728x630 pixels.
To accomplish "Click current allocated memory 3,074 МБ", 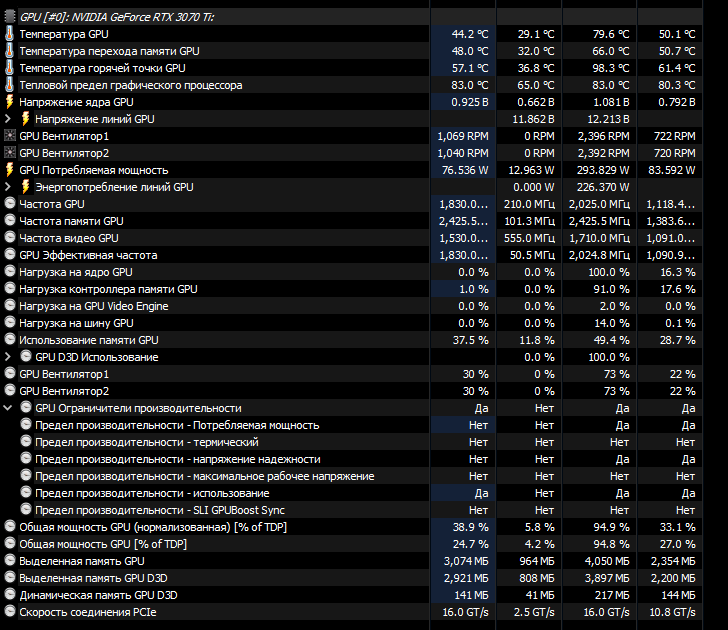I will tap(466, 561).
